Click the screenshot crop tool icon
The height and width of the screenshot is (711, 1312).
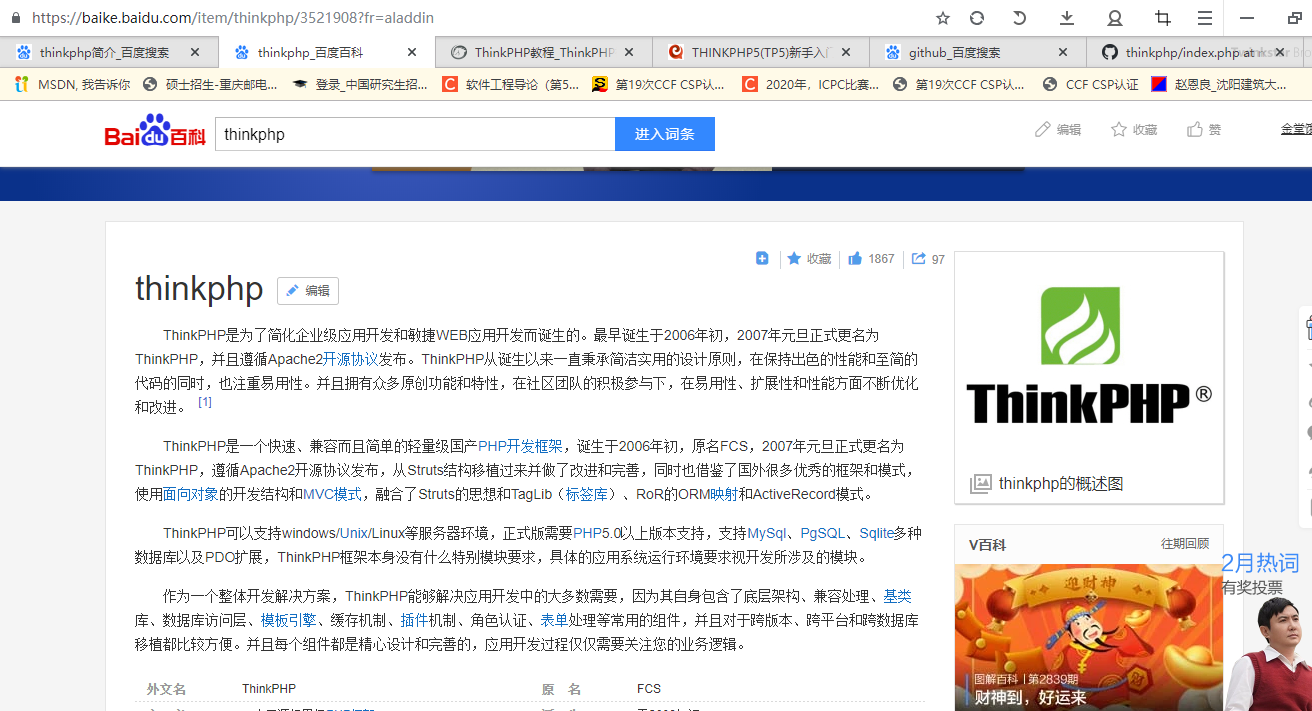1162,18
